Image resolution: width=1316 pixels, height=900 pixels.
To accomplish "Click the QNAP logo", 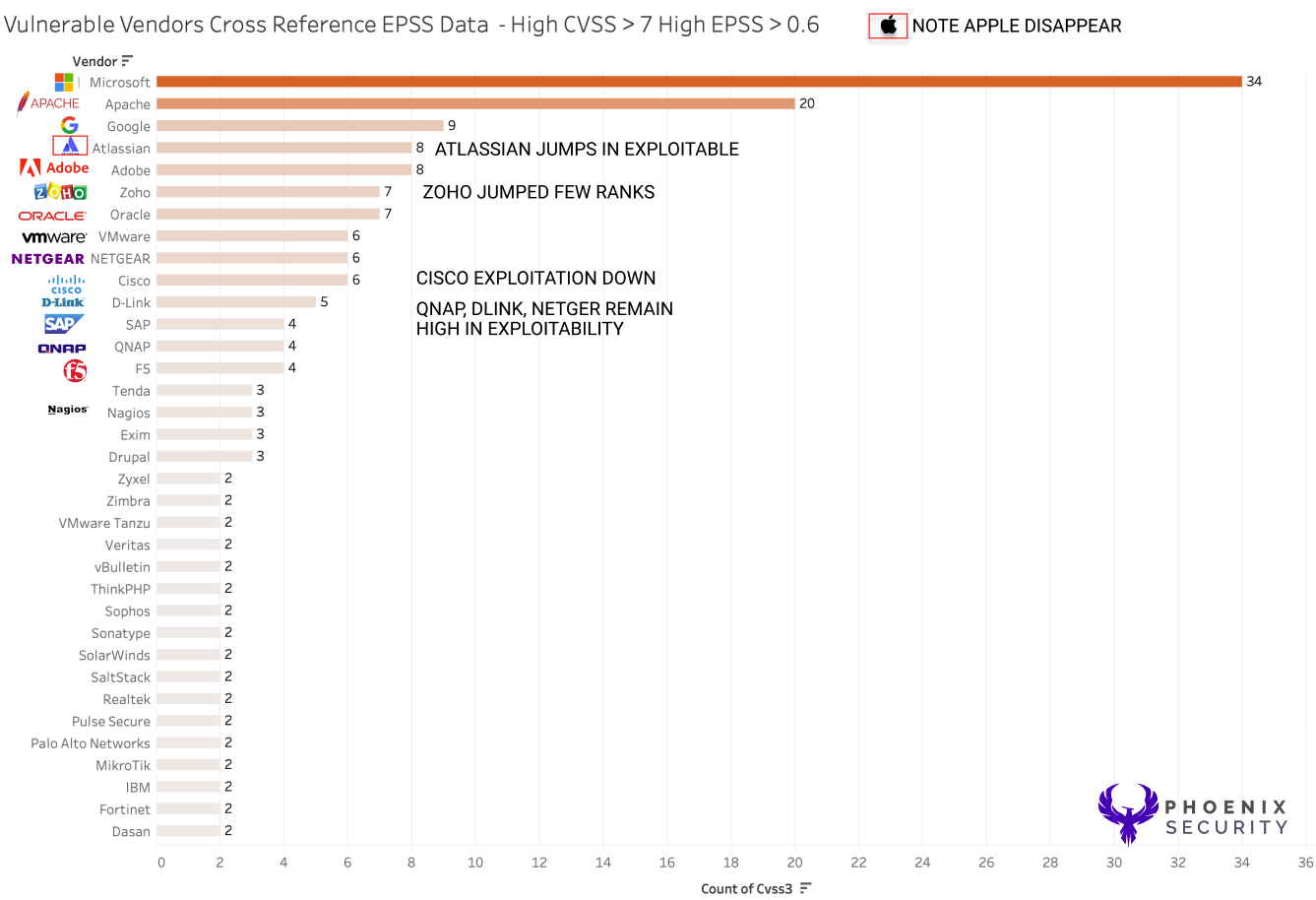I will [x=62, y=349].
